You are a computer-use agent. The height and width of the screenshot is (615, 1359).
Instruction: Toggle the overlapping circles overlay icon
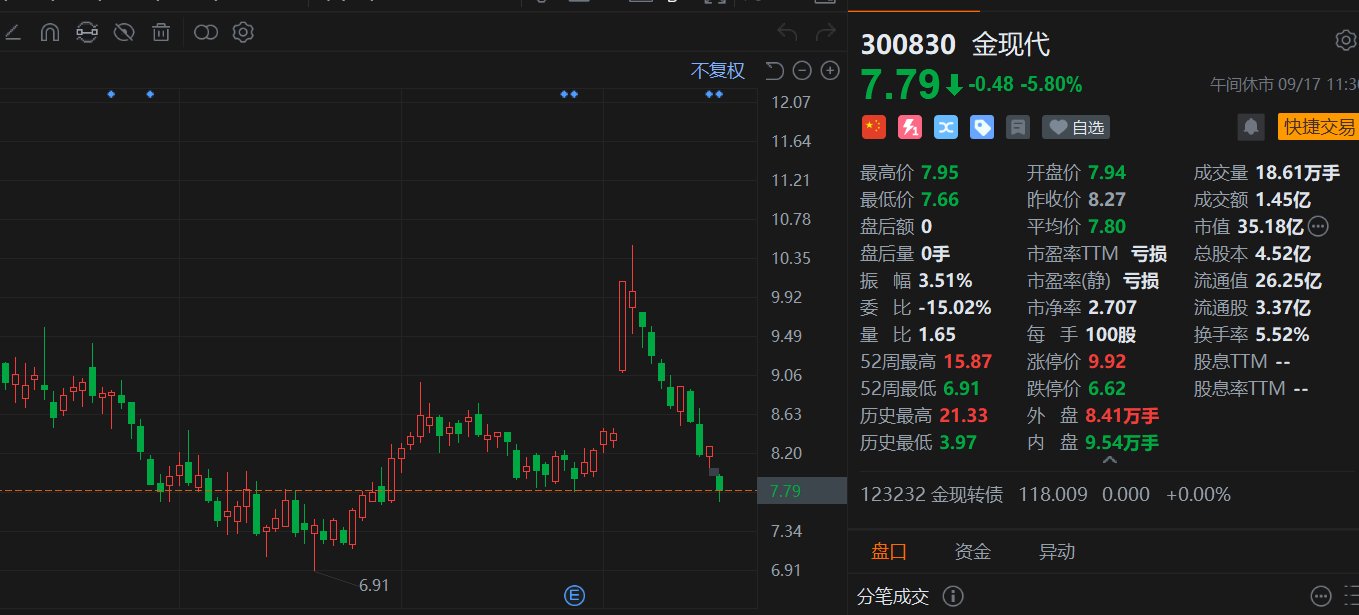tap(206, 33)
